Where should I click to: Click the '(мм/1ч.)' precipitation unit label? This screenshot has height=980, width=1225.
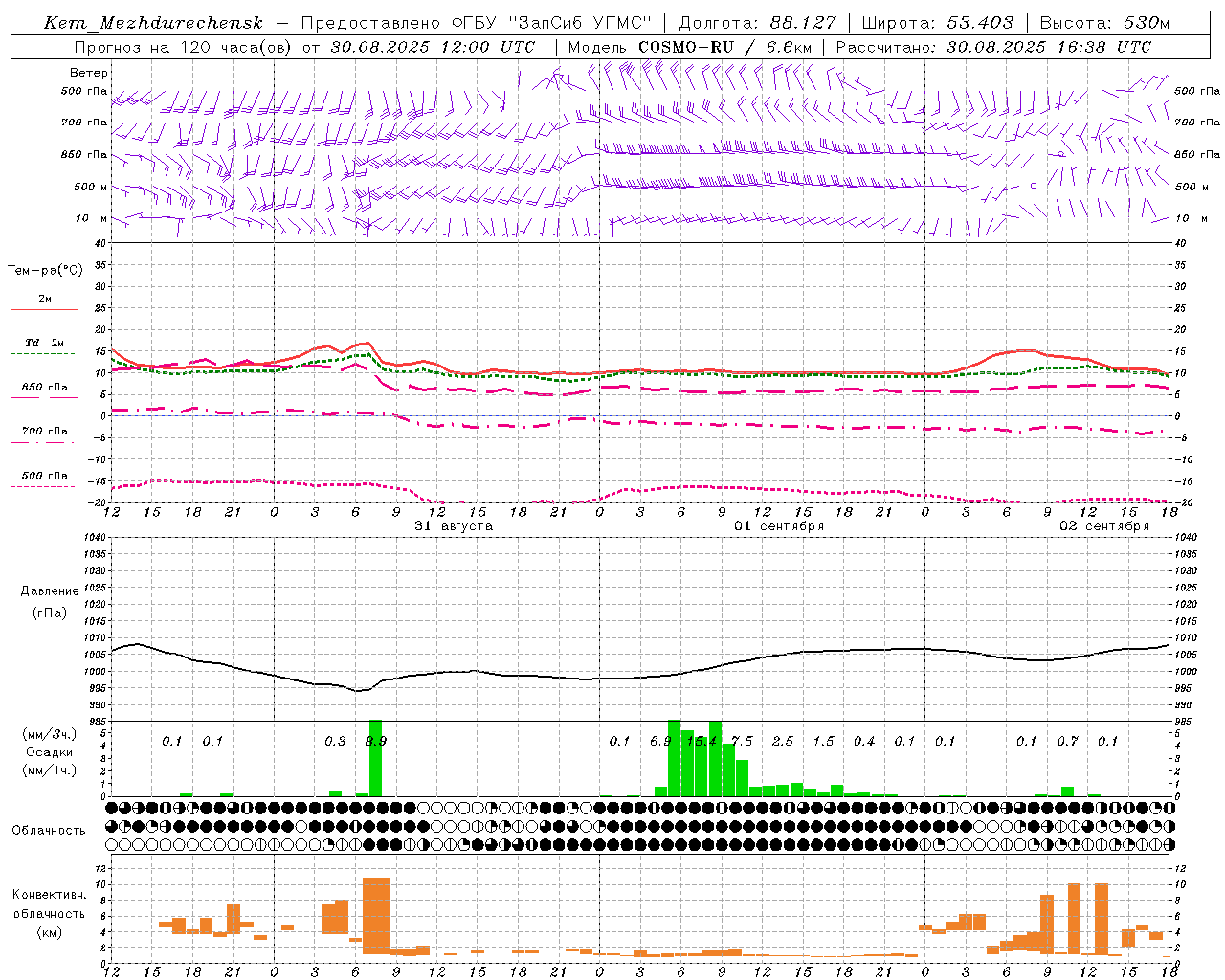coord(49,770)
